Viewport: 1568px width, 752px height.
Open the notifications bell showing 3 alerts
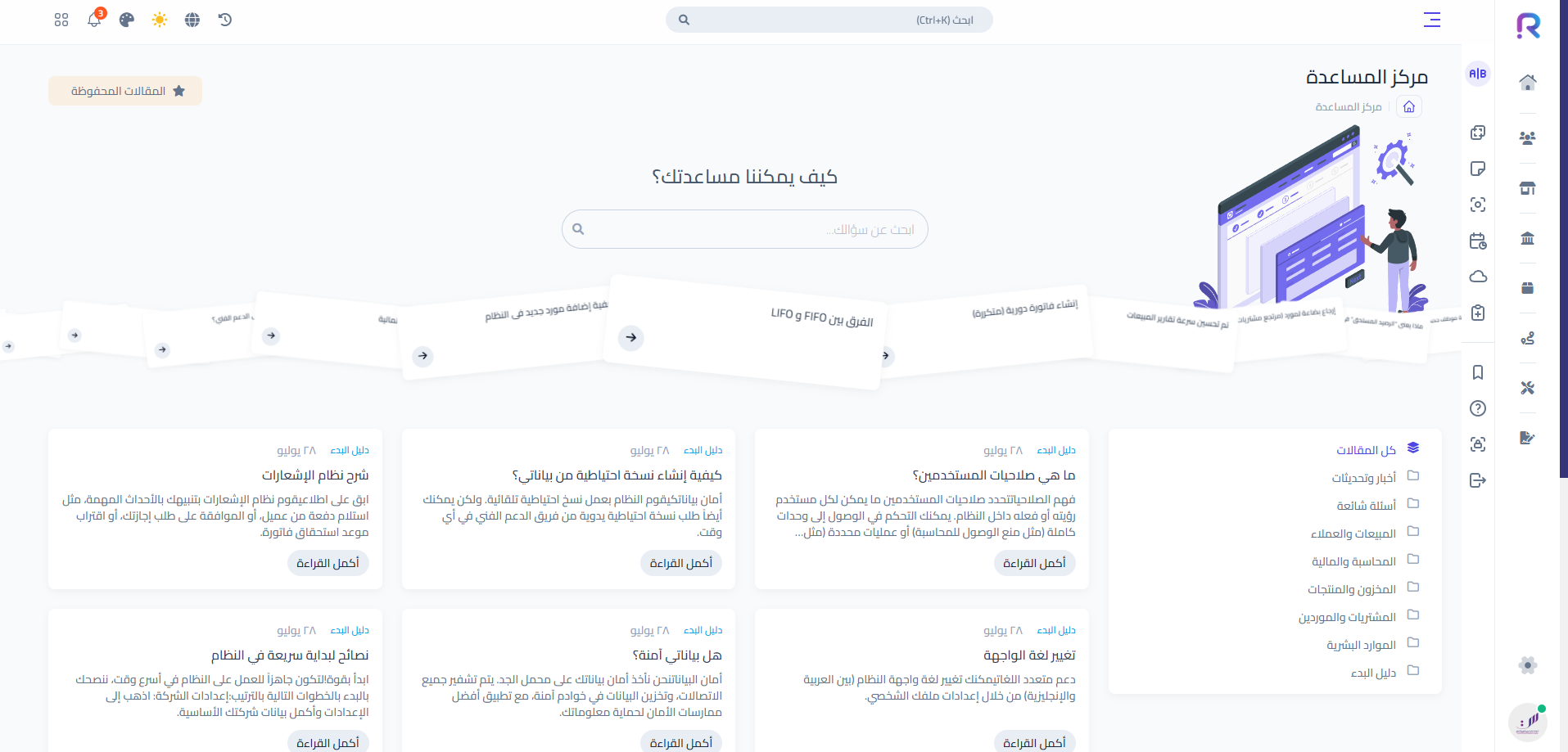tap(93, 20)
